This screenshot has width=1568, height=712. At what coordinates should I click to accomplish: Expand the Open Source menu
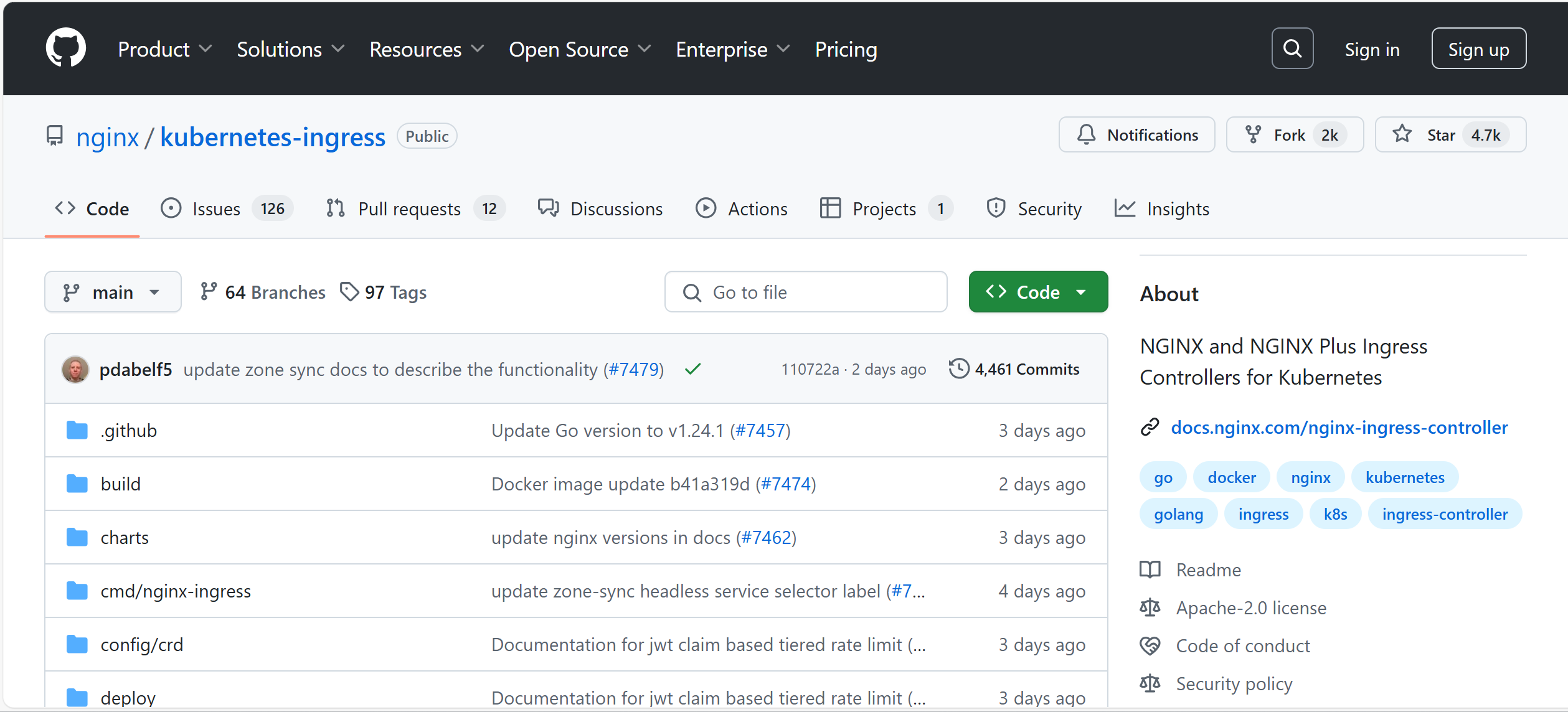(x=580, y=49)
